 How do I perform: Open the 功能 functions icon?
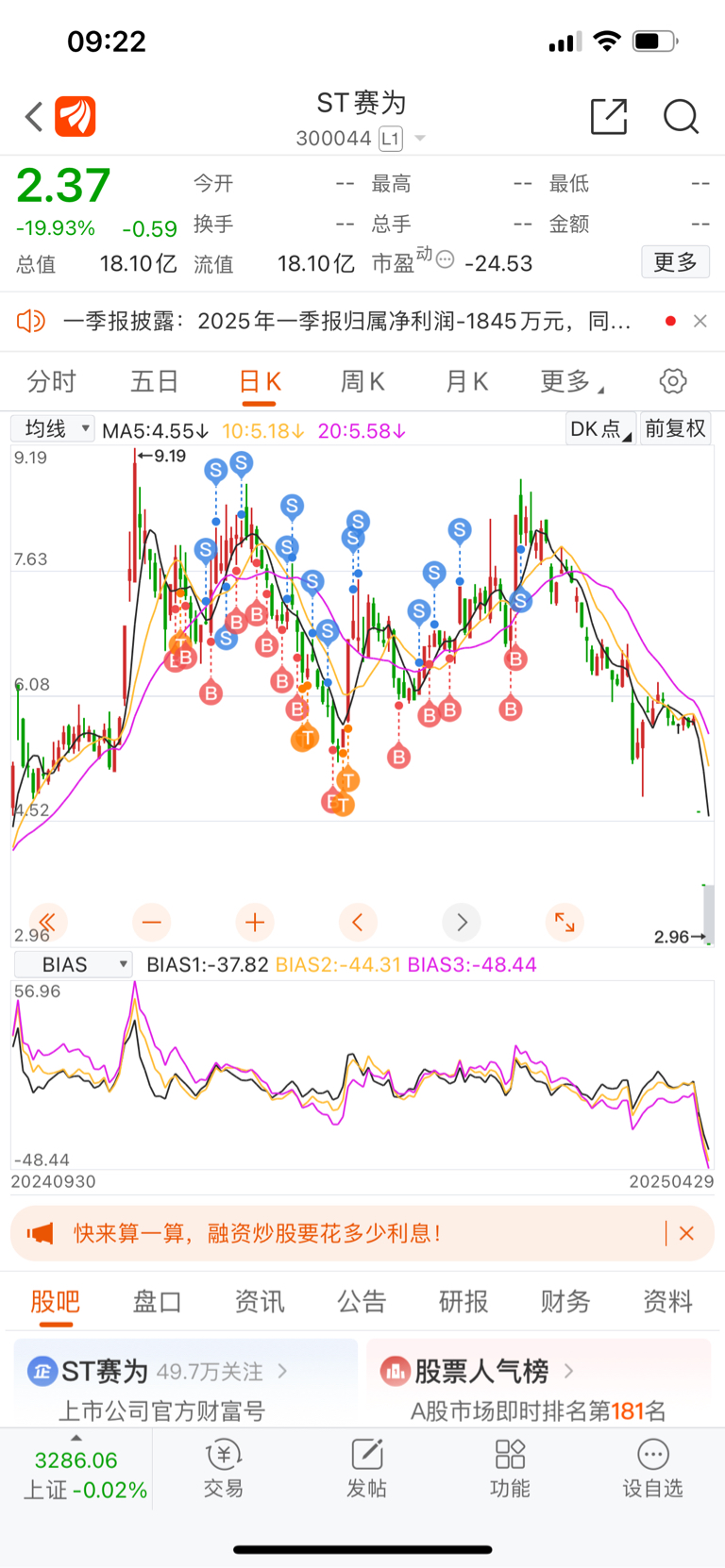click(x=510, y=1468)
